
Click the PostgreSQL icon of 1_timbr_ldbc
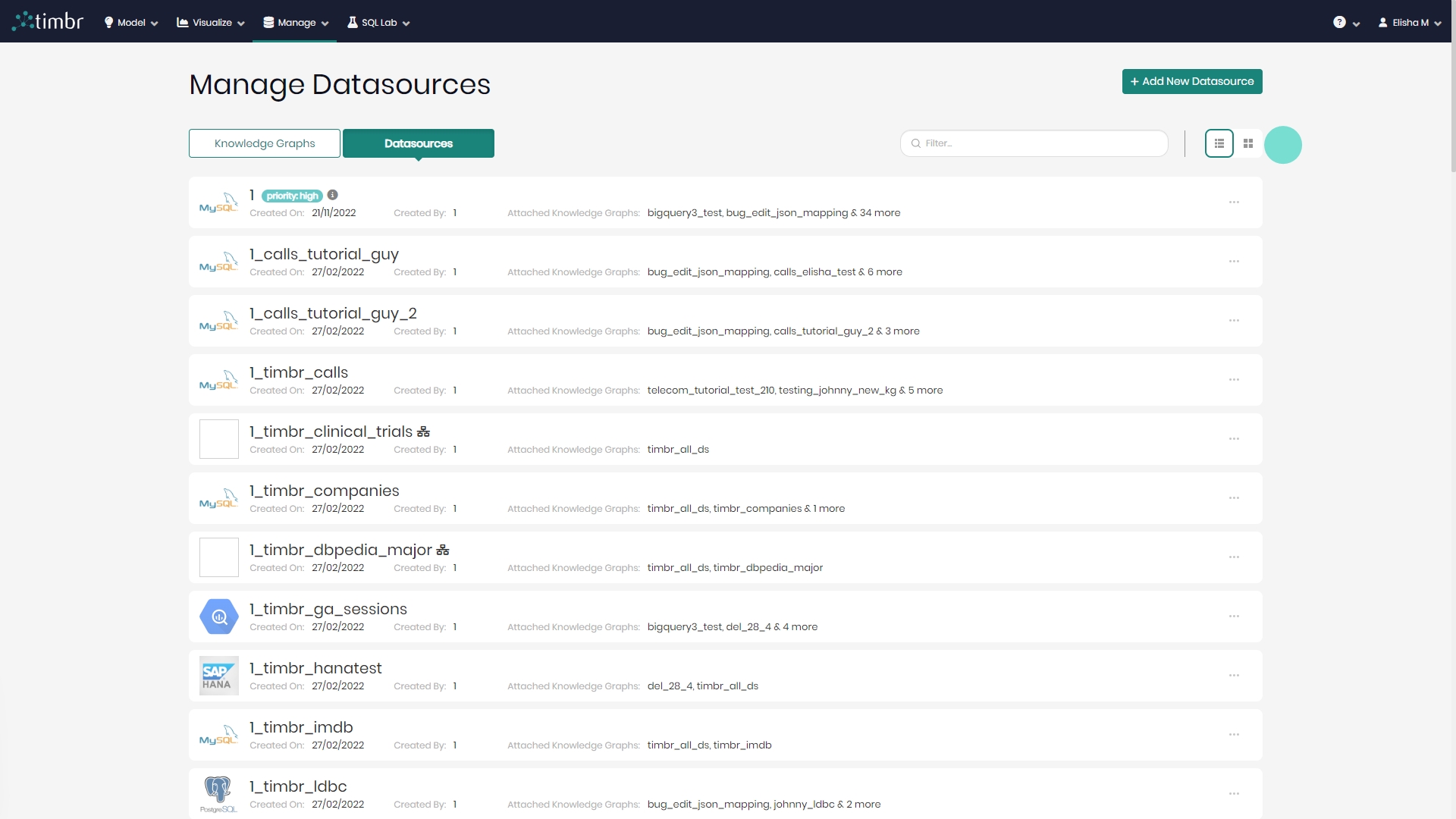pos(218,793)
